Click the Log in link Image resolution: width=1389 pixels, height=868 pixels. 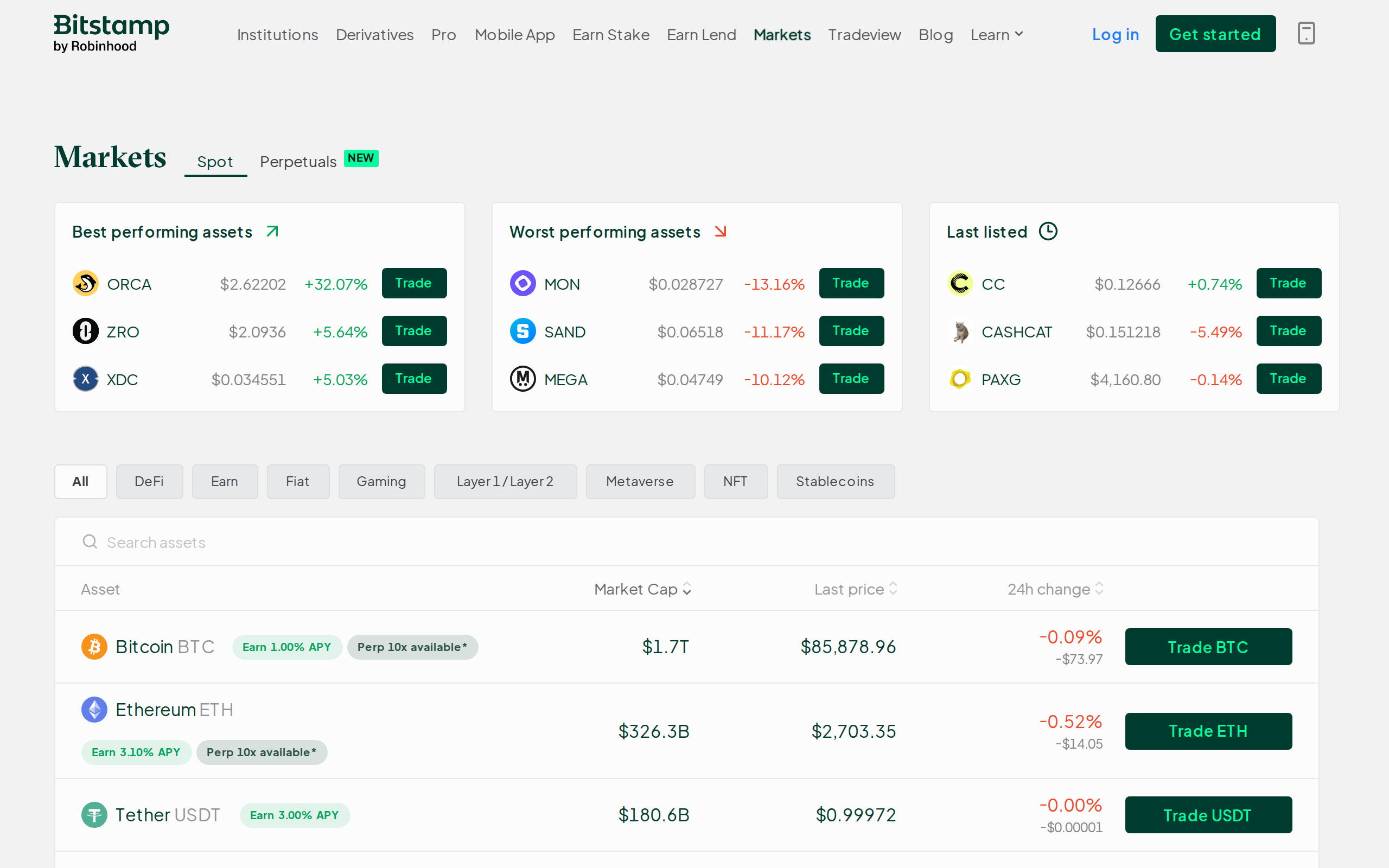1115,34
